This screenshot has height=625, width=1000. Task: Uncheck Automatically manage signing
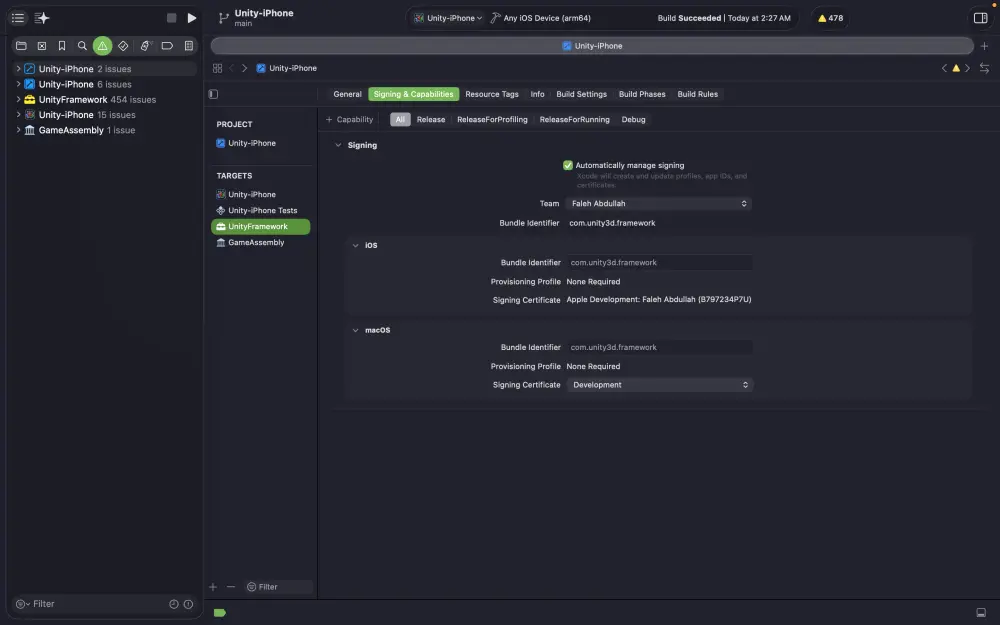pos(568,165)
